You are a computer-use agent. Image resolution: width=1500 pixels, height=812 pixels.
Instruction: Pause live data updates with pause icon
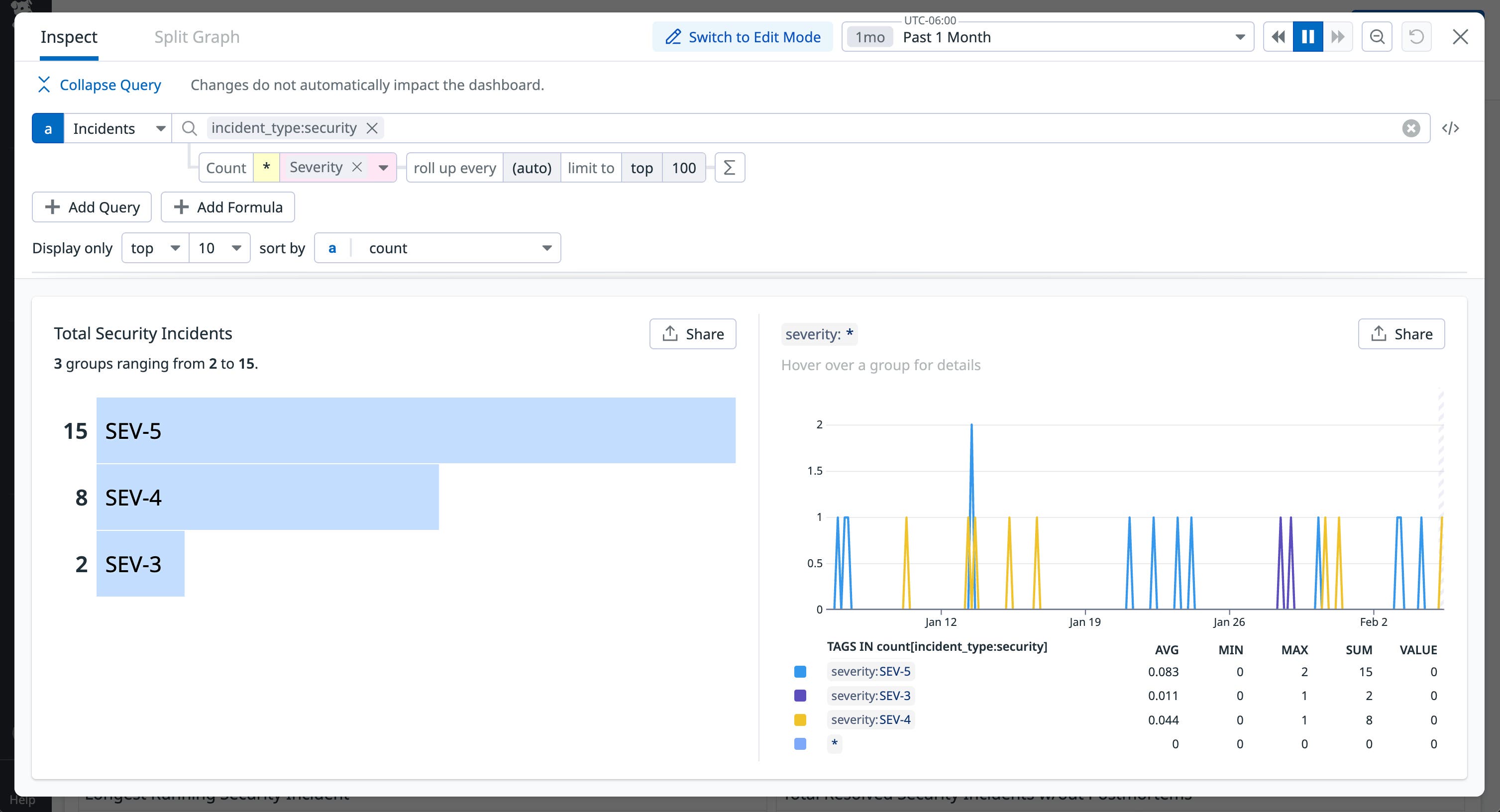click(1308, 36)
